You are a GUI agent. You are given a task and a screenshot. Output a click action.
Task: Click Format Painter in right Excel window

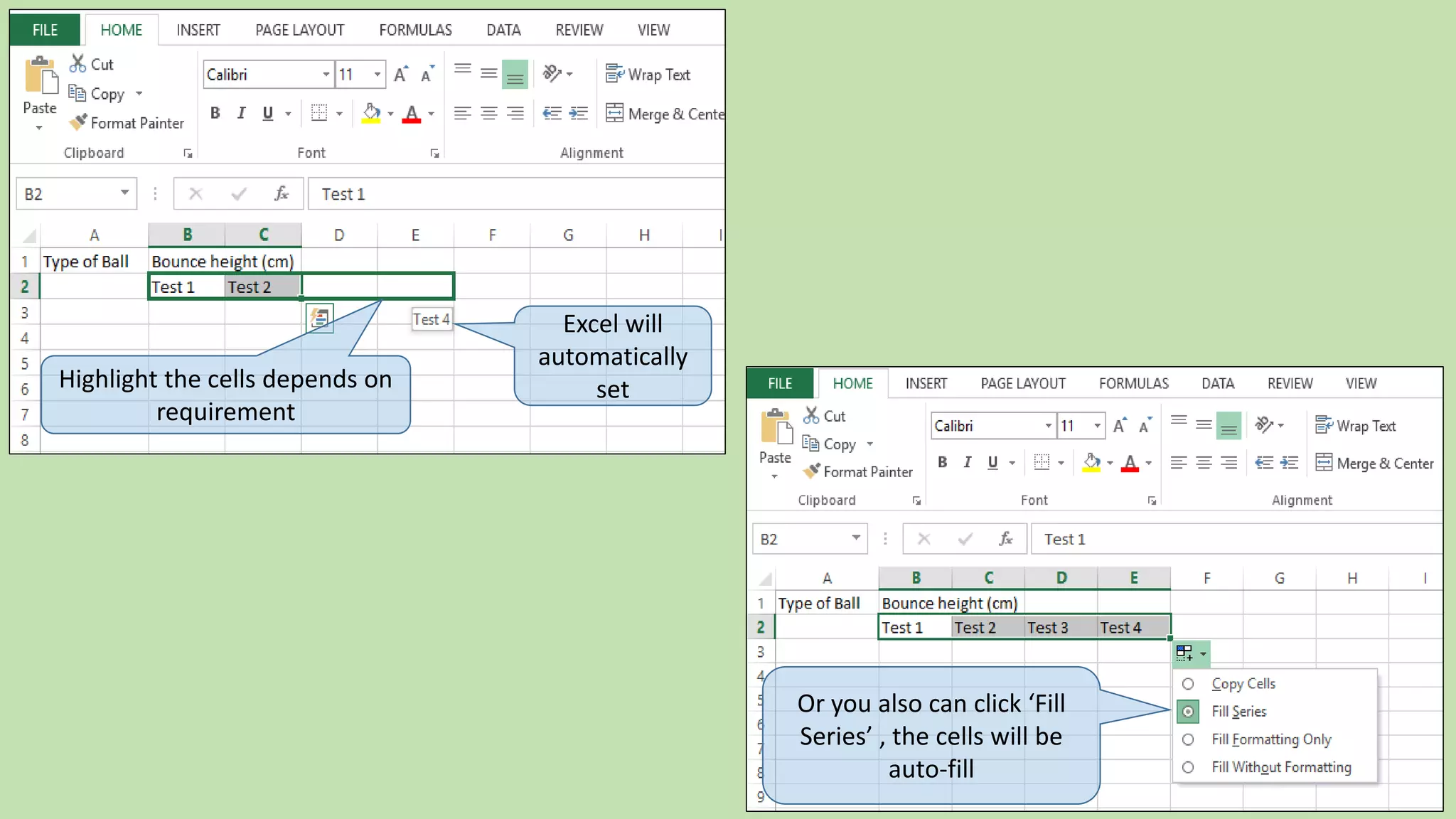tap(858, 471)
